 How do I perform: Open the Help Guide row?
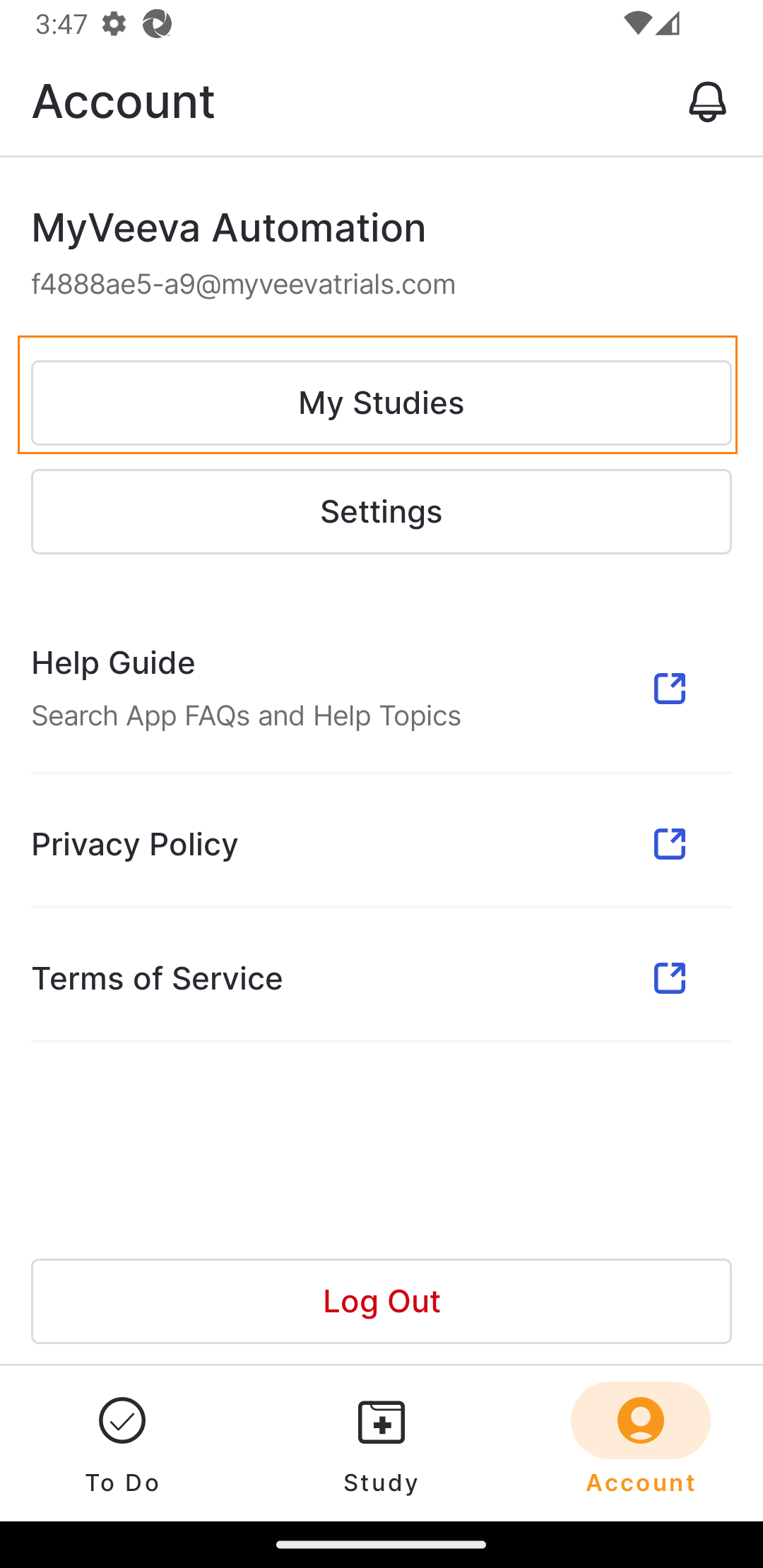113,663
